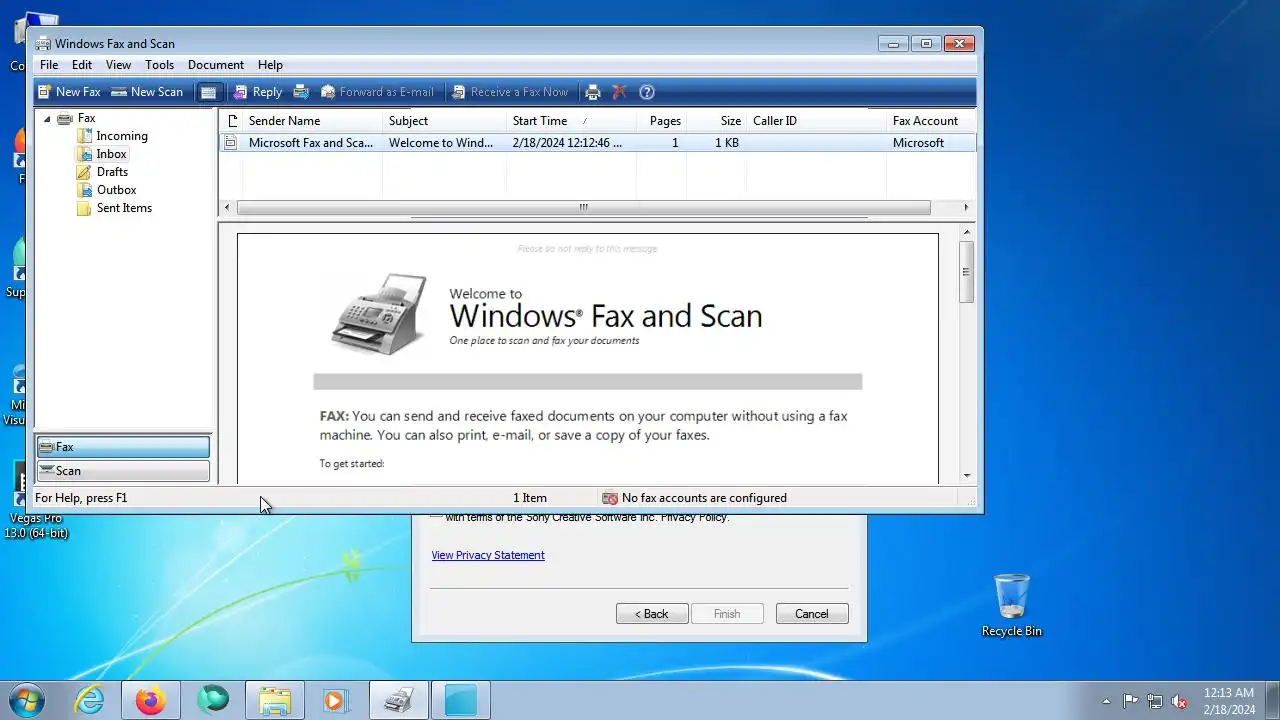The height and width of the screenshot is (720, 1280).
Task: Click the horizontal scrollbar thumb in message list
Action: click(x=584, y=208)
